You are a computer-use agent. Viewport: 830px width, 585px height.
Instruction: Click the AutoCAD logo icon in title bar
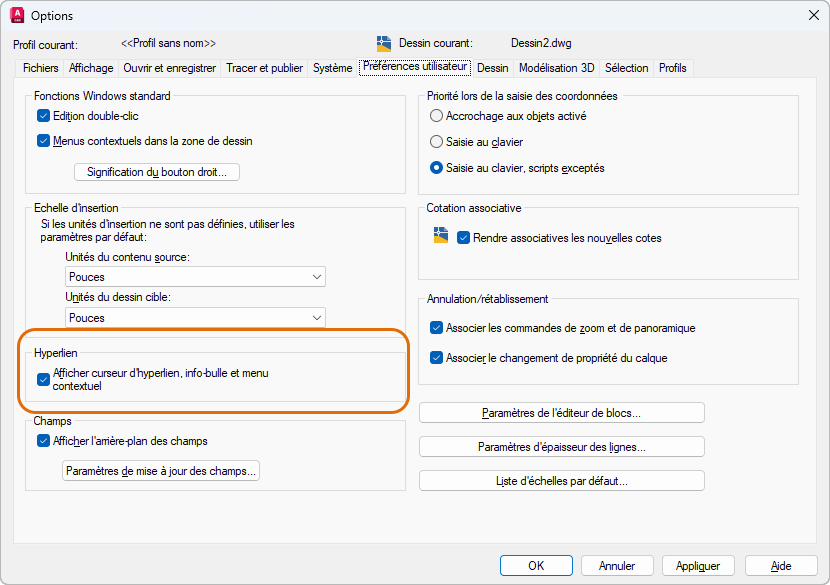[x=16, y=16]
